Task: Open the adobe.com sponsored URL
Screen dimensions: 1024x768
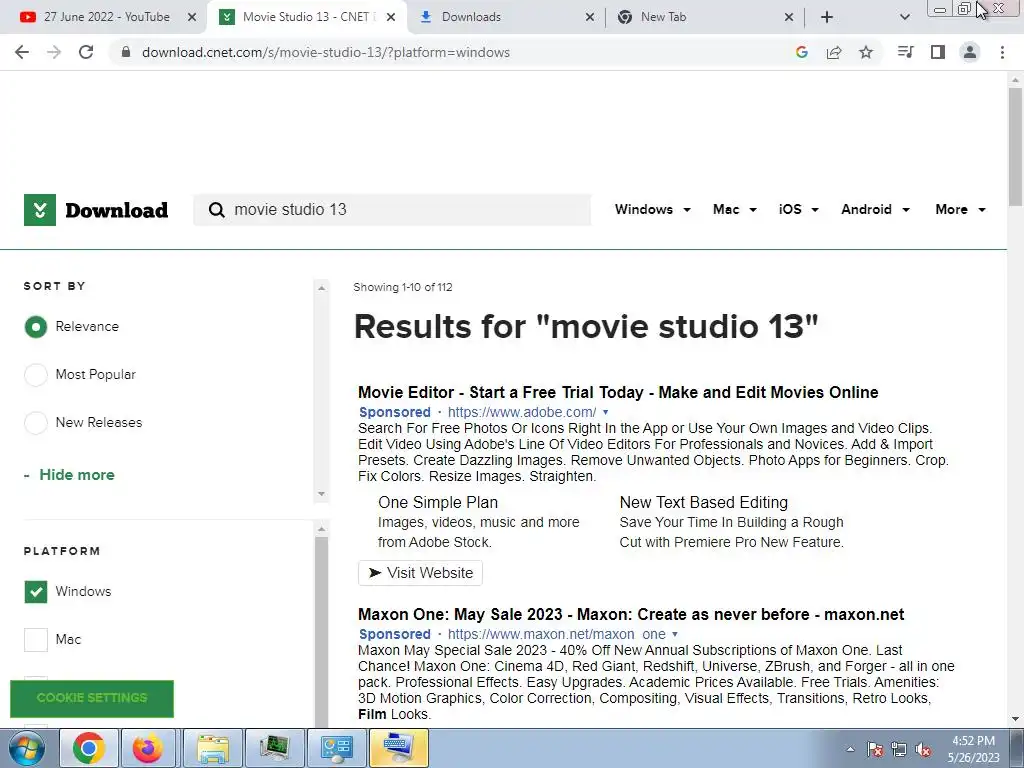Action: point(522,412)
